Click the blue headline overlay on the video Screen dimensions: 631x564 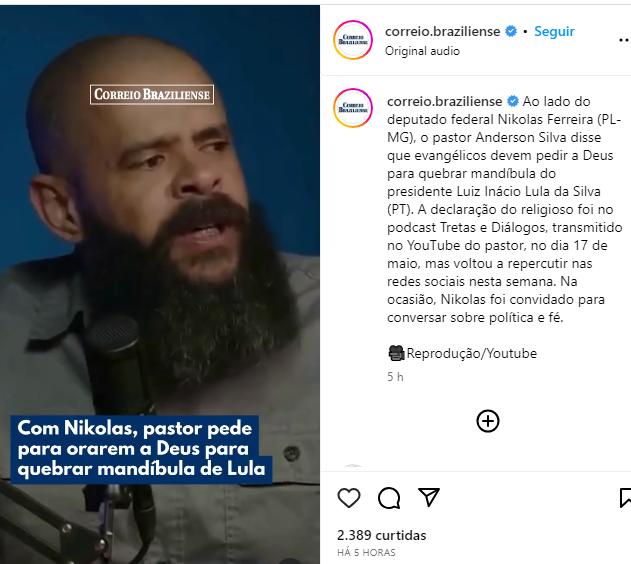[x=141, y=449]
